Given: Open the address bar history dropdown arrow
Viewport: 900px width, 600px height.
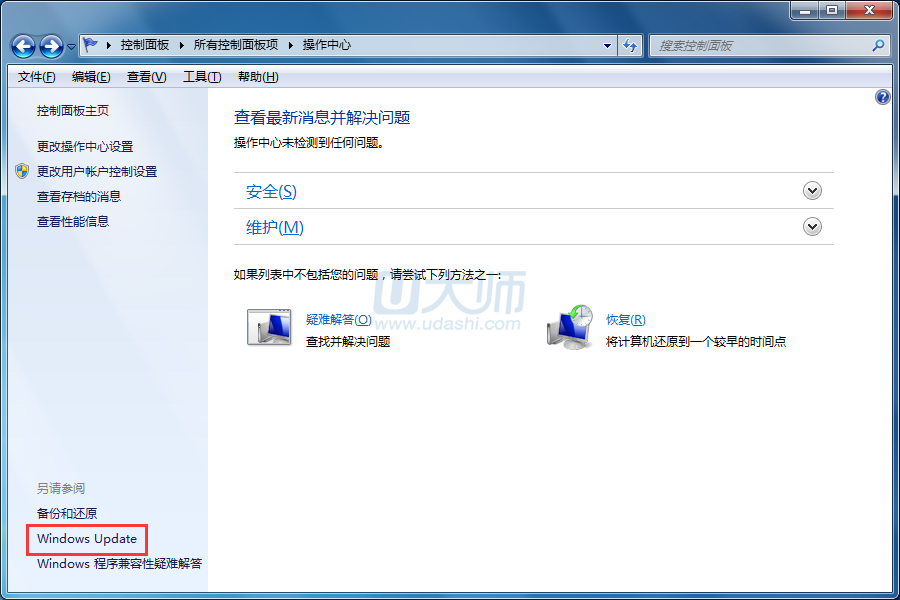Looking at the screenshot, I should click(x=607, y=45).
